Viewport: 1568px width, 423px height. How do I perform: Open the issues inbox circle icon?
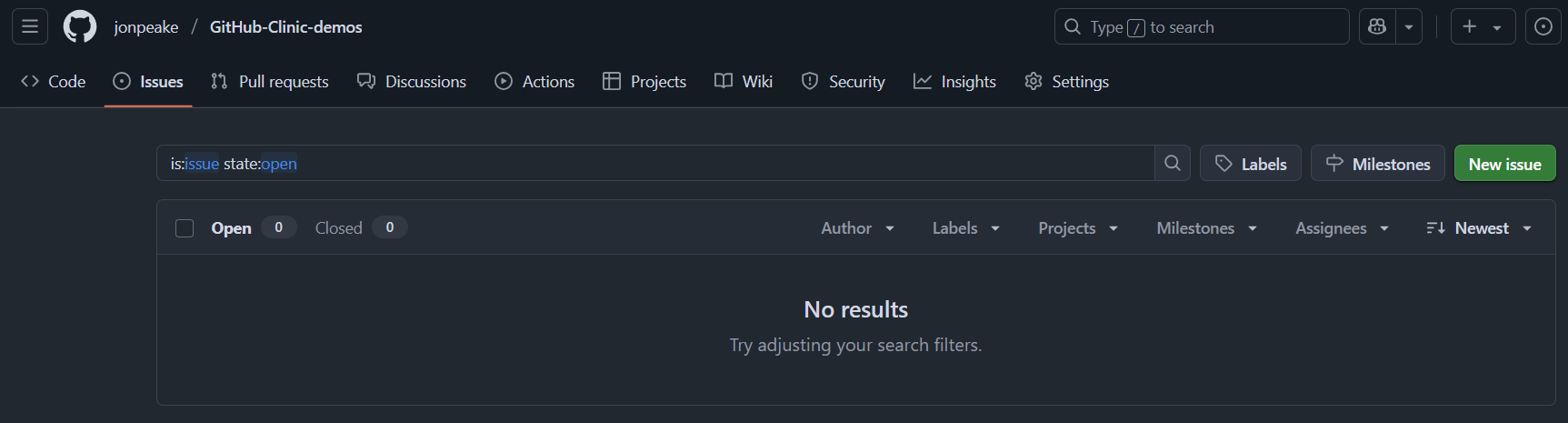pos(1543,26)
